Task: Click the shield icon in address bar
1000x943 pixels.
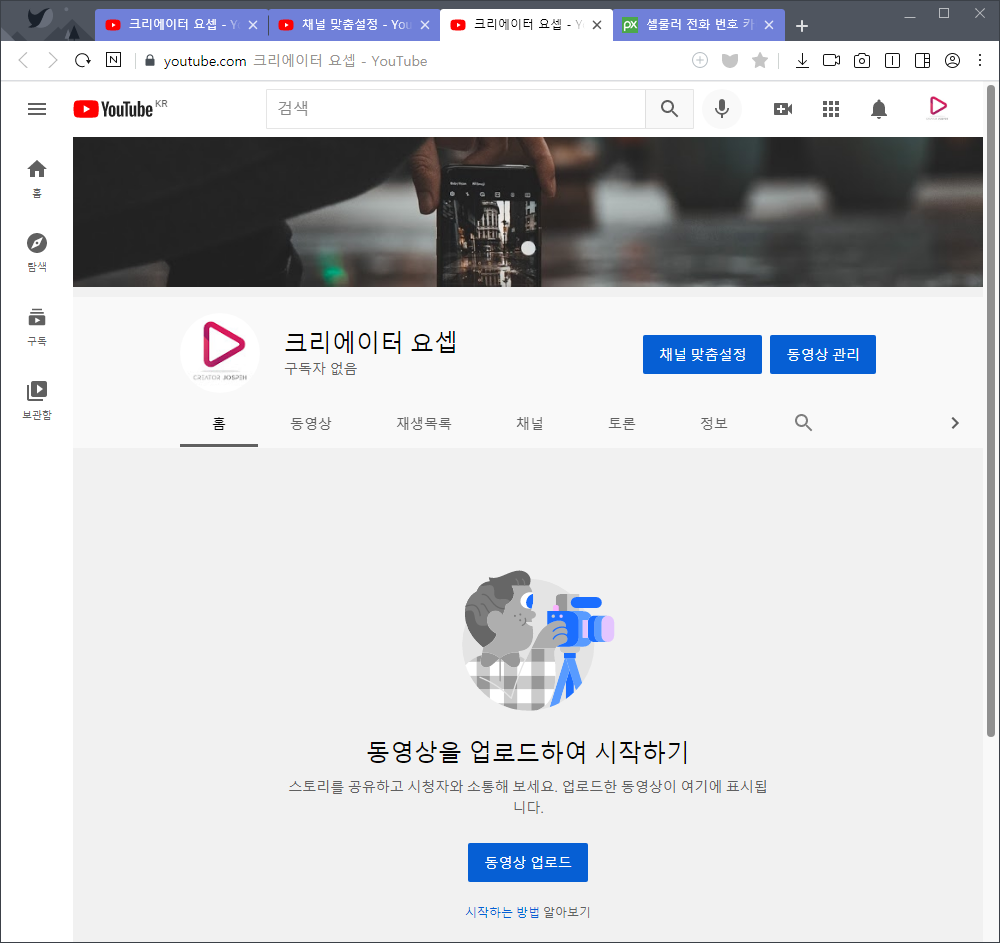Action: 730,61
